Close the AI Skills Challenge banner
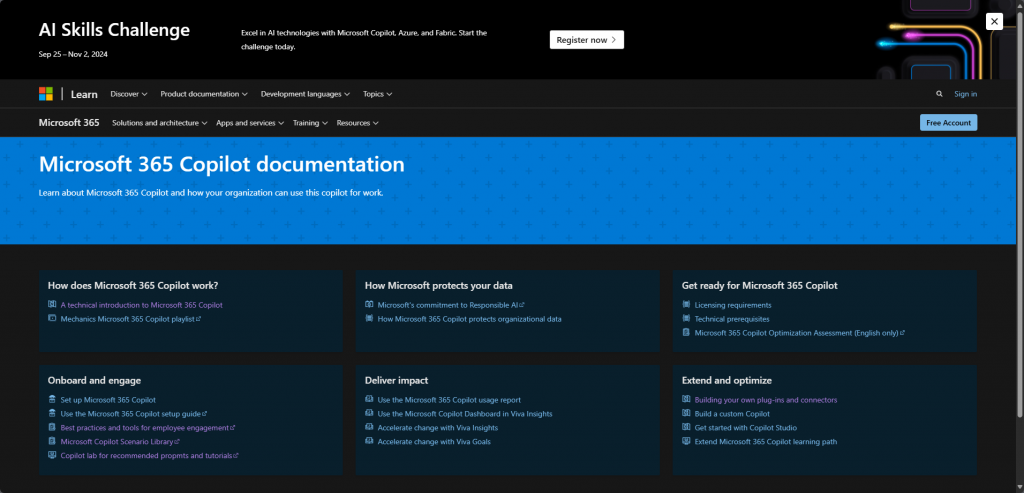Screen dimensions: 1024x493 coord(994,22)
